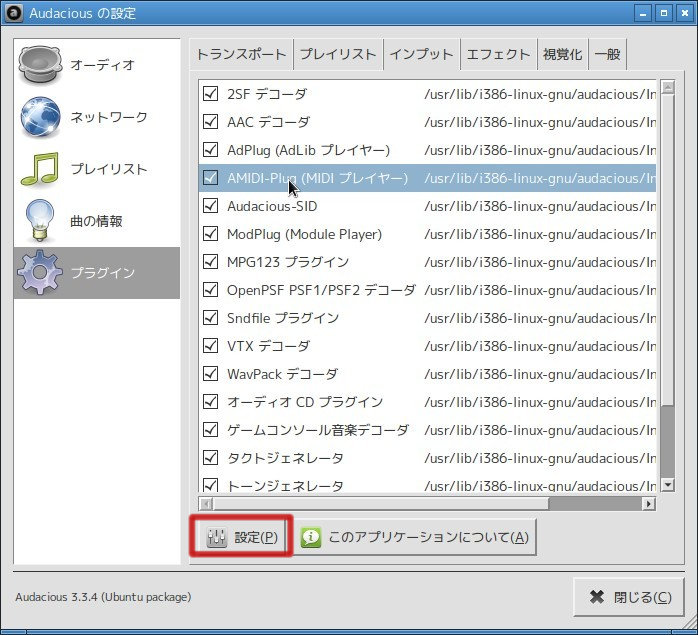Click the 設定(P) button
This screenshot has width=698, height=635.
pos(241,537)
